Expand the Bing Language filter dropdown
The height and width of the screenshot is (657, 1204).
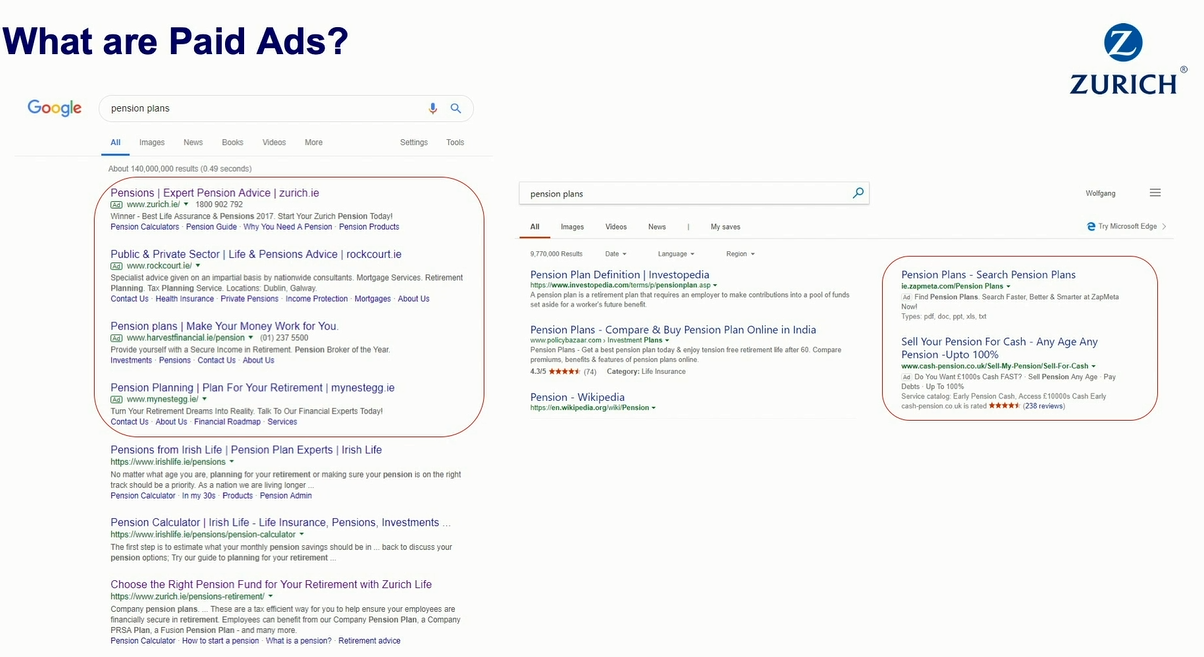(x=674, y=254)
